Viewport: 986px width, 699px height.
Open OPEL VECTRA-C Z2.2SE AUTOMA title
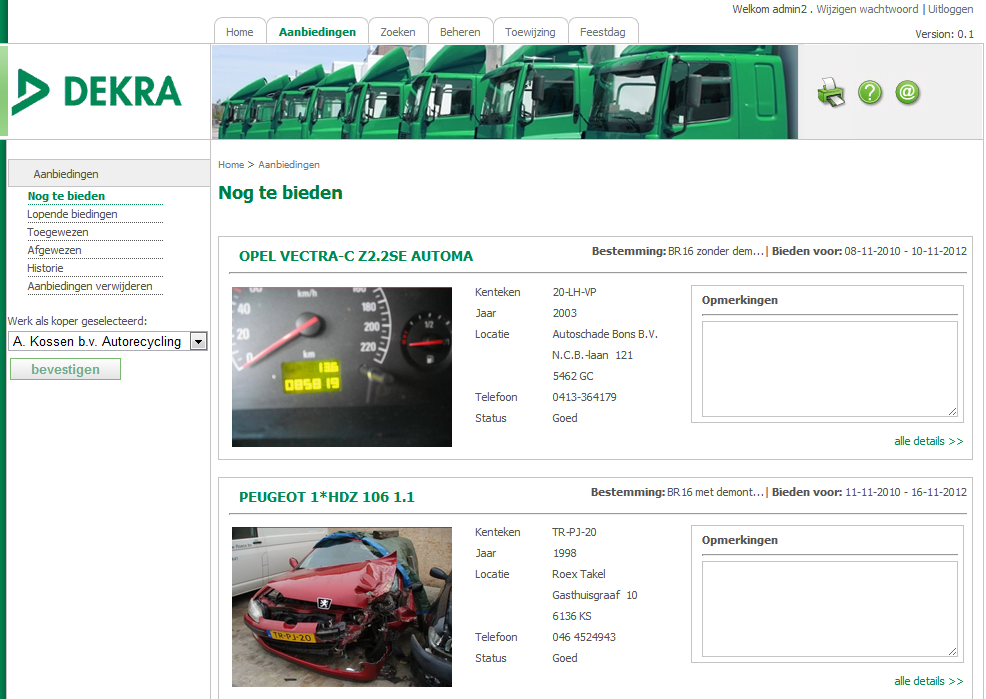pos(356,256)
